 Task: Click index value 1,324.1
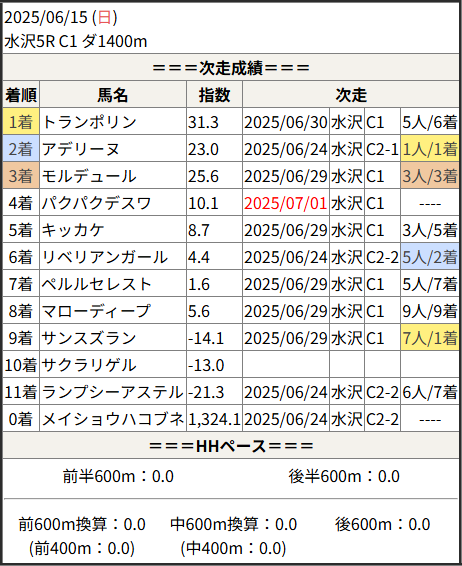pos(214,419)
